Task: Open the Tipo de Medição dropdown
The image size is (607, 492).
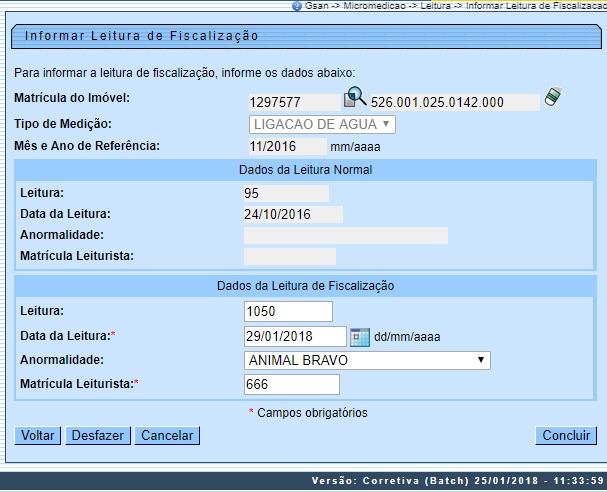Action: 322,125
